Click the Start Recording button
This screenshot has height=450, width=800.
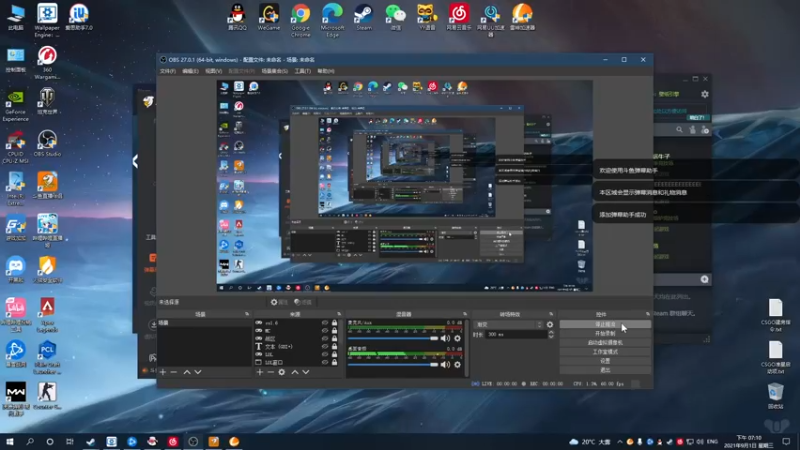[x=605, y=334]
